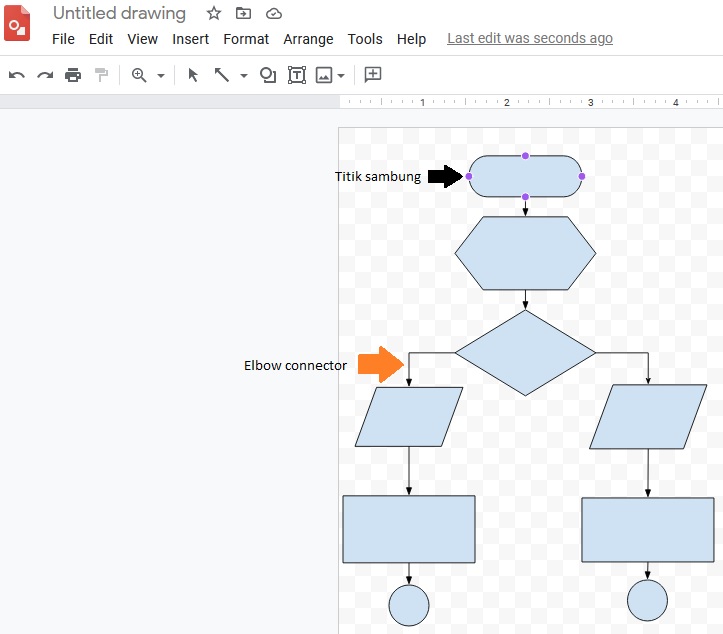The image size is (723, 634).
Task: Open the Arrange menu
Action: point(308,39)
